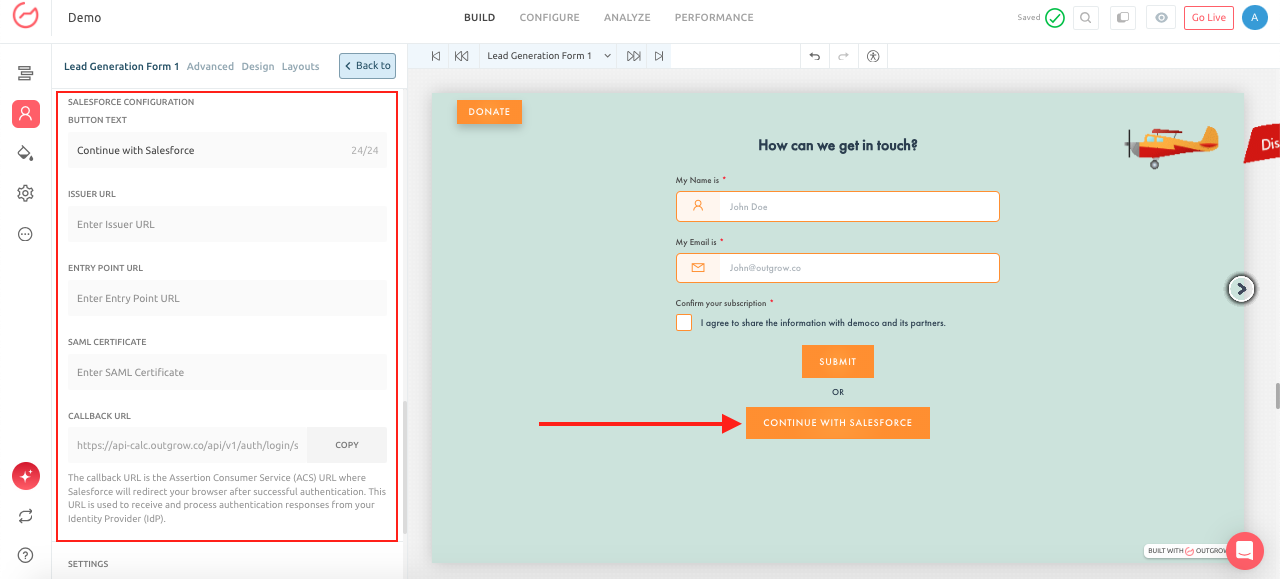The width and height of the screenshot is (1280, 579).
Task: Jump to first page icon
Action: point(435,56)
